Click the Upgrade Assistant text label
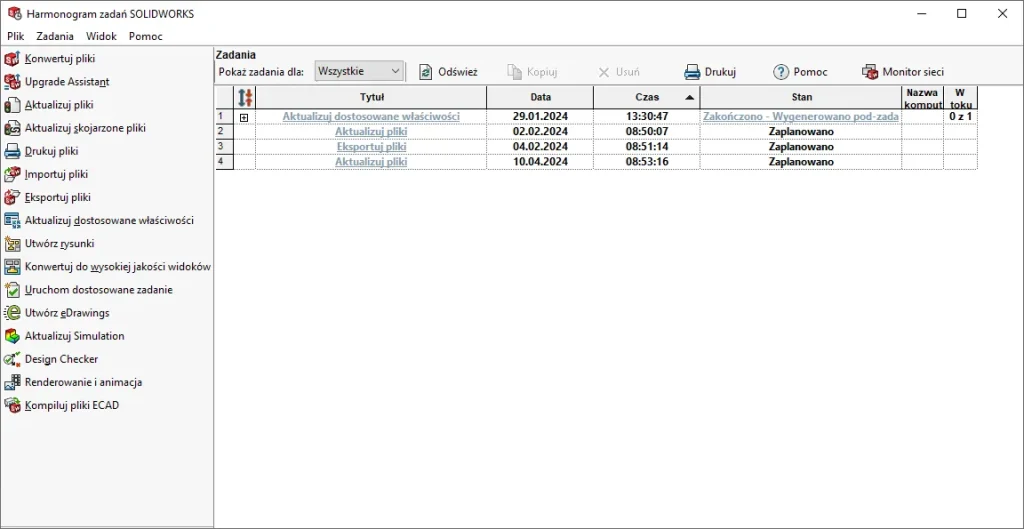This screenshot has height=529, width=1024. pyautogui.click(x=67, y=82)
